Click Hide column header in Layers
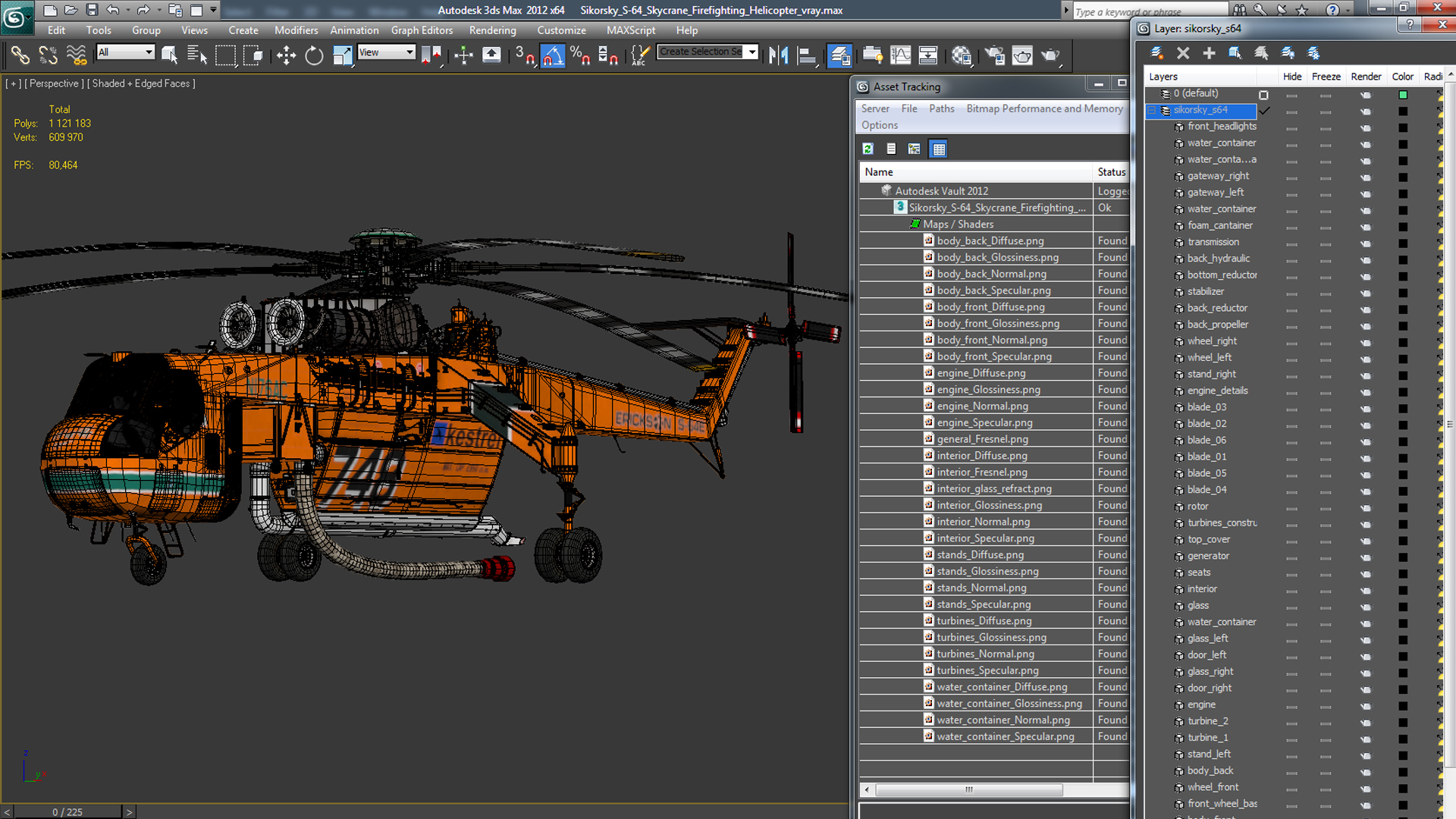 [x=1292, y=77]
